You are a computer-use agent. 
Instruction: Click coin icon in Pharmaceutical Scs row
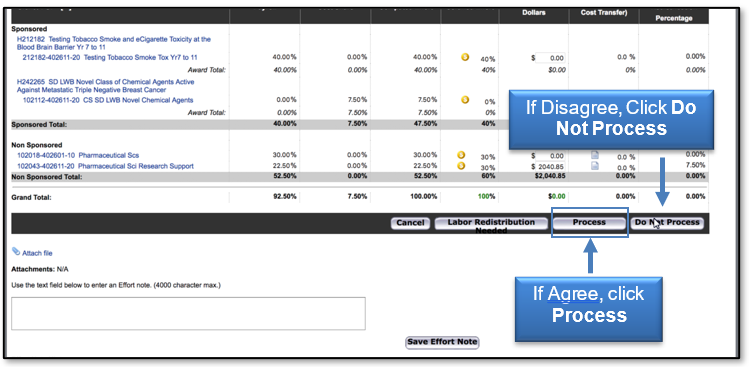point(461,155)
